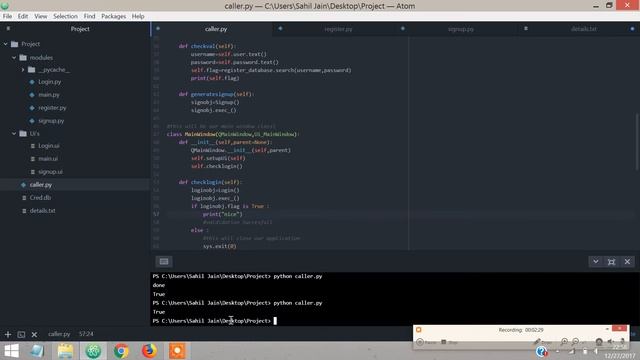Open the Selection menu
The width and height of the screenshot is (640, 360).
[x=65, y=16]
